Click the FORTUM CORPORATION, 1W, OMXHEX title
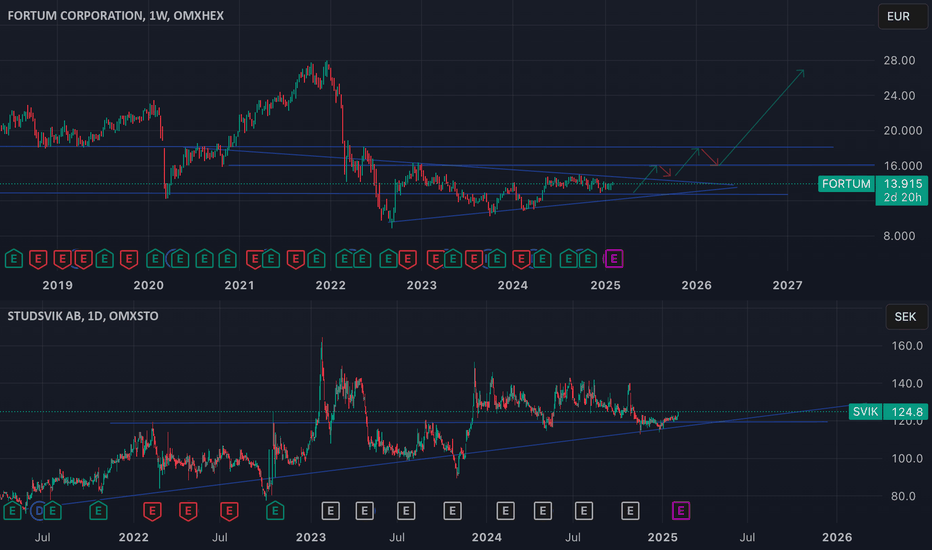 click(x=115, y=15)
